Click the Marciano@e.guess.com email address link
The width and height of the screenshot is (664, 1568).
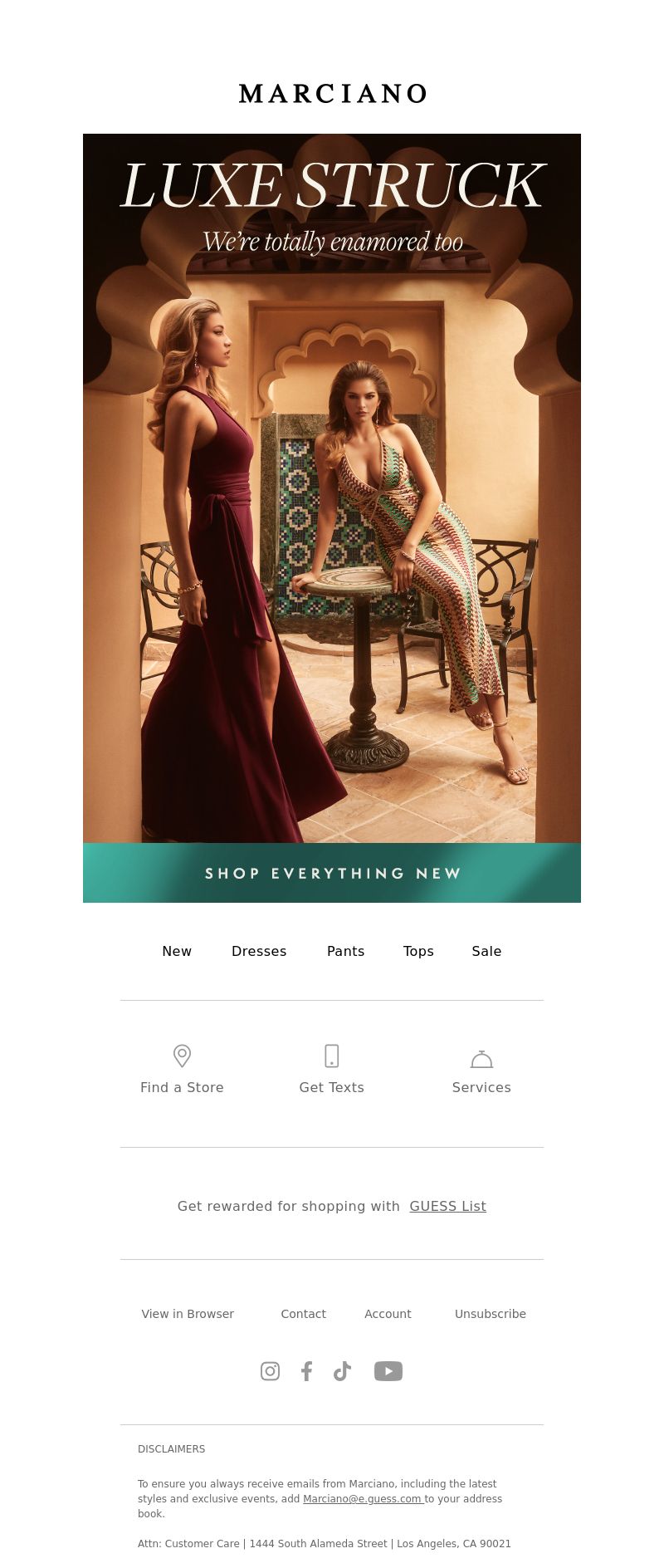point(363,1499)
